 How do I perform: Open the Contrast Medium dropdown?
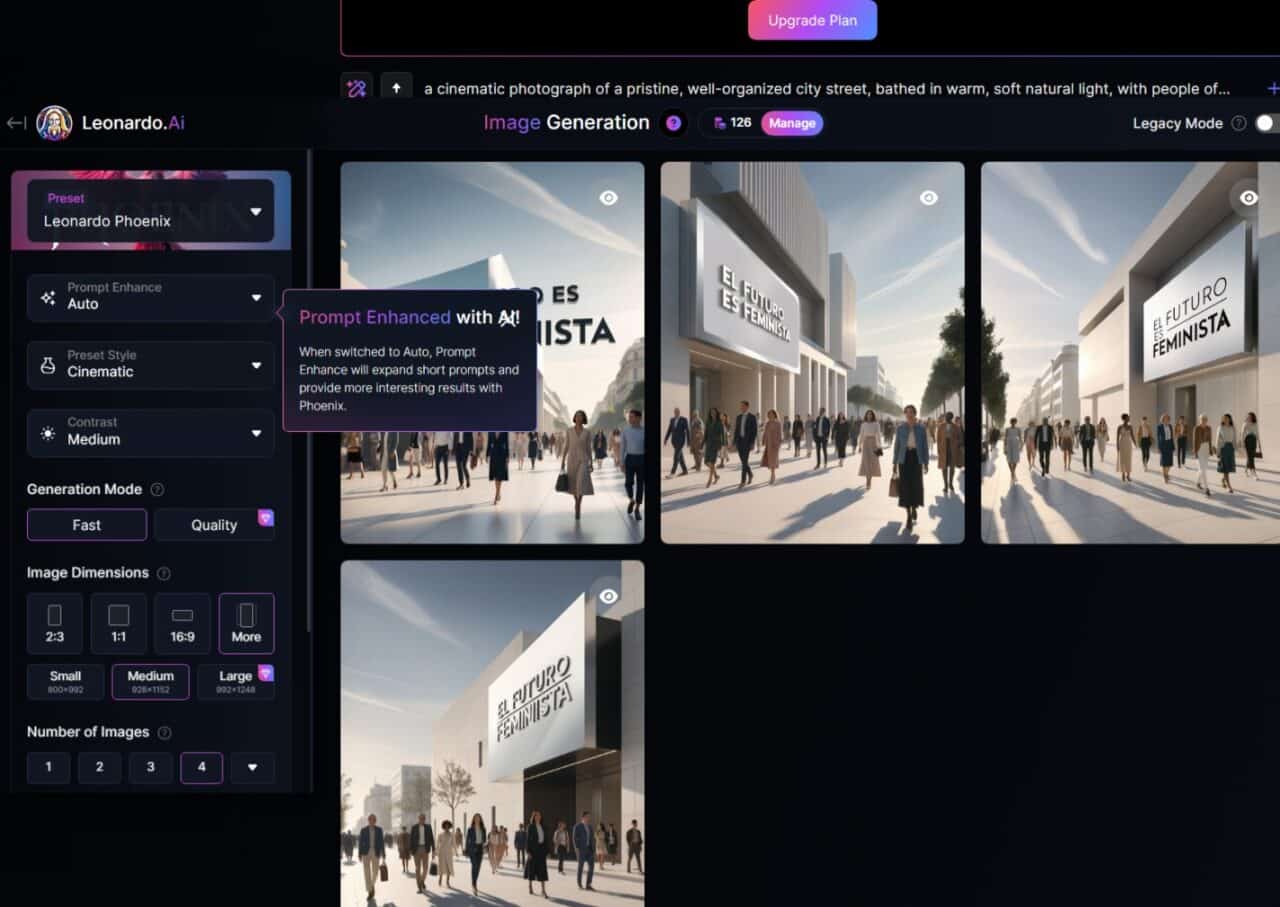150,432
